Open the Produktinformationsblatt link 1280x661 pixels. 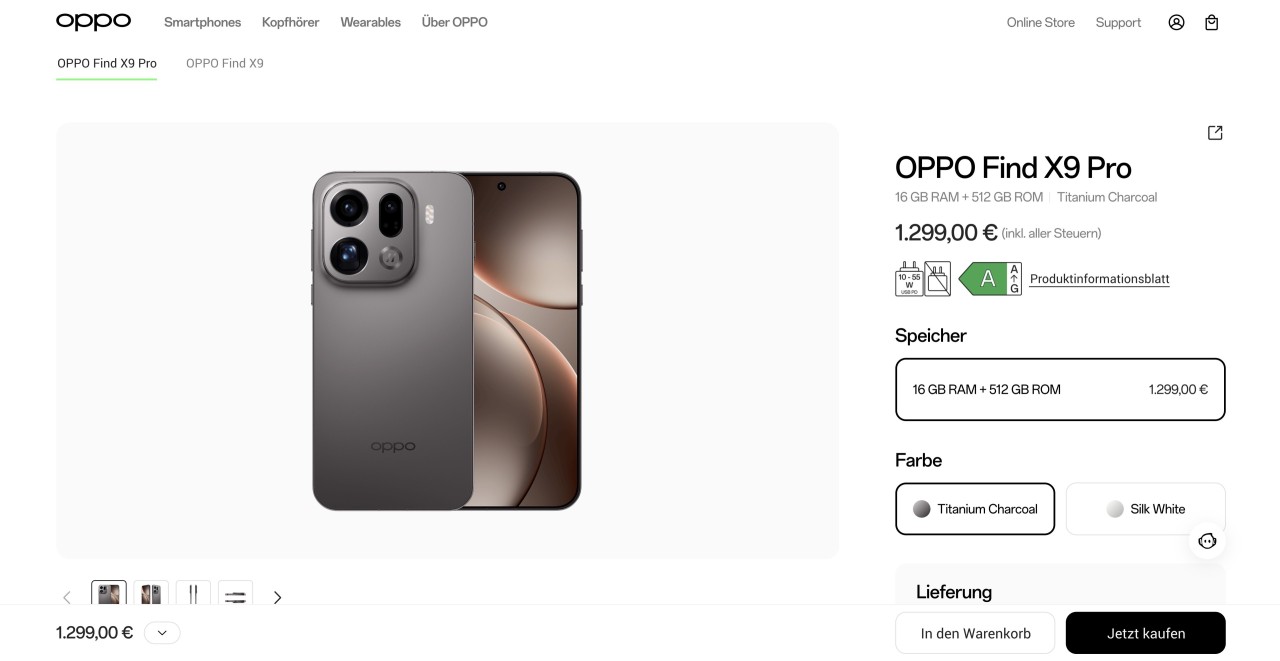coord(1099,279)
